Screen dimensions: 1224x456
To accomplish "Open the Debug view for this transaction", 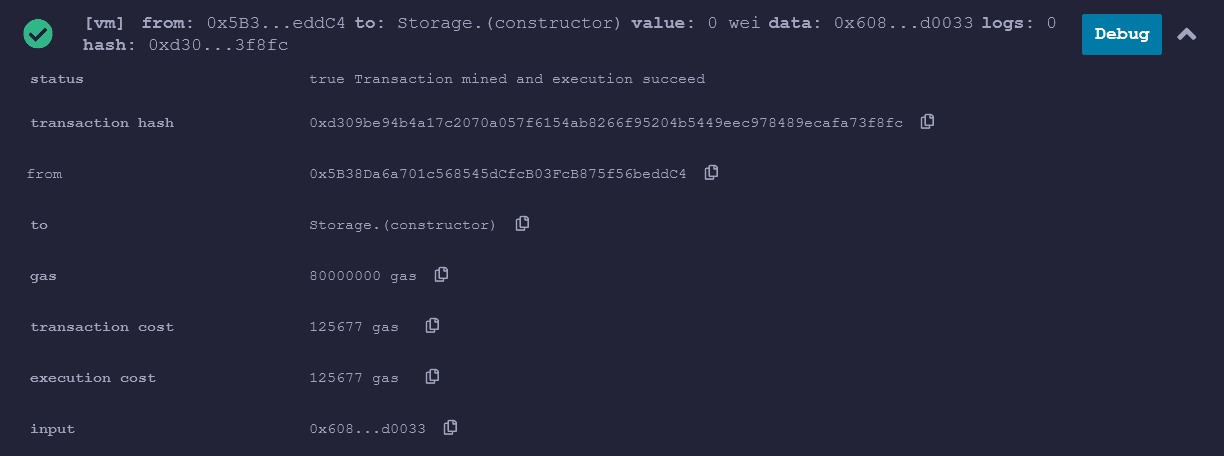I will [x=1121, y=34].
